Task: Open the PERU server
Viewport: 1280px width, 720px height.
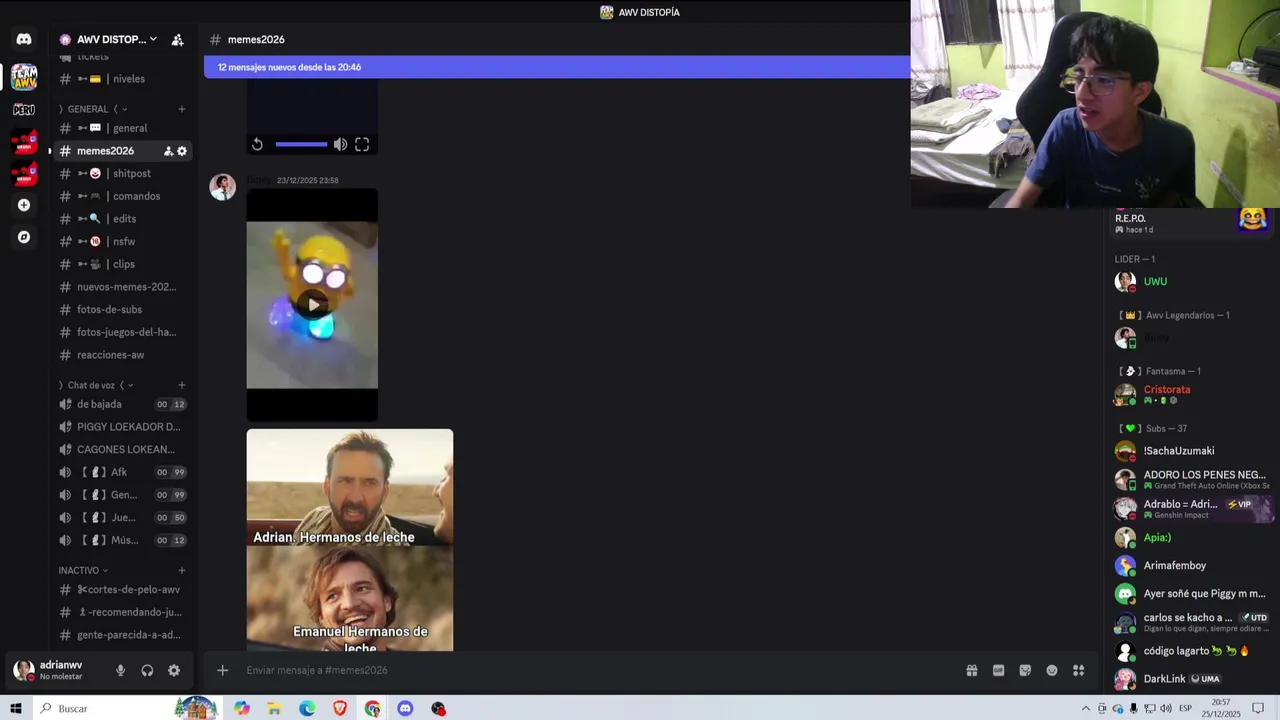Action: tap(24, 109)
